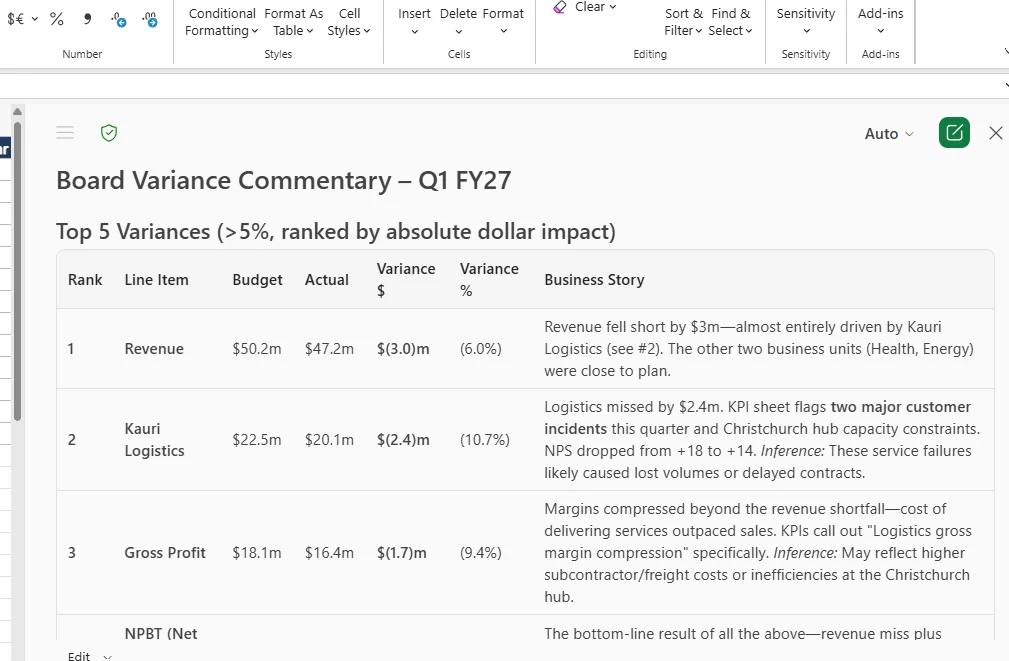
Task: Increase decimal places button
Action: click(118, 19)
